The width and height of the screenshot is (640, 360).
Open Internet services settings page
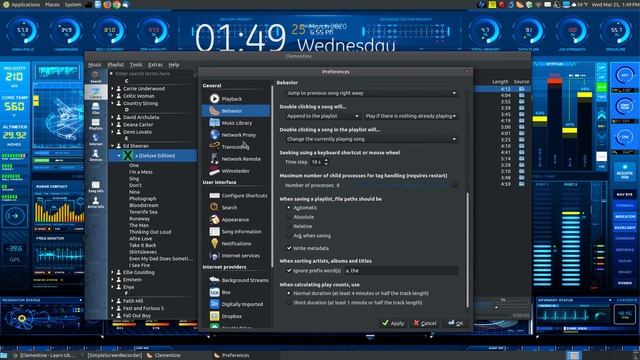pos(236,256)
